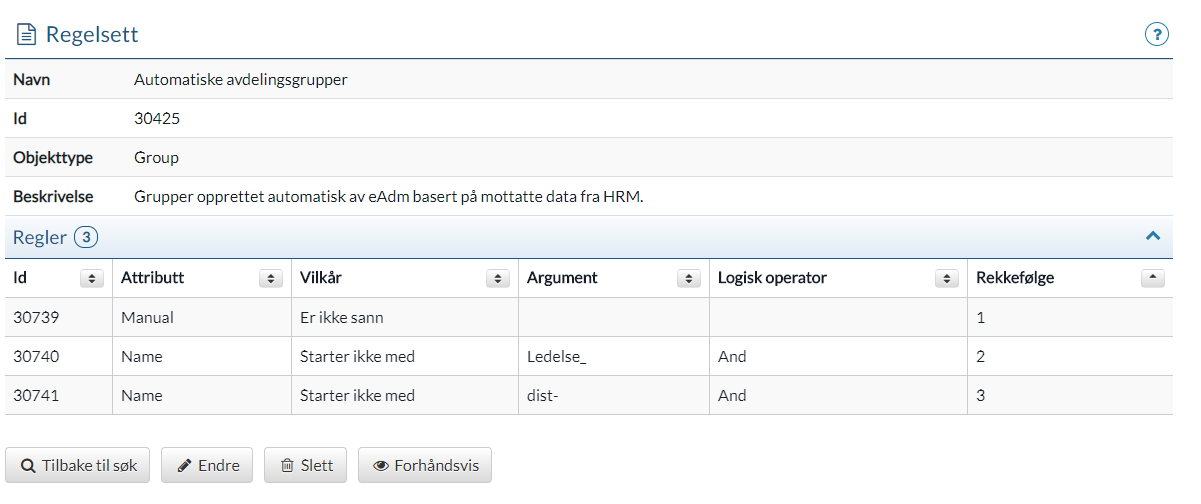Go back with Tilbake til søk
Viewport: 1201px width, 504px height.
click(79, 466)
